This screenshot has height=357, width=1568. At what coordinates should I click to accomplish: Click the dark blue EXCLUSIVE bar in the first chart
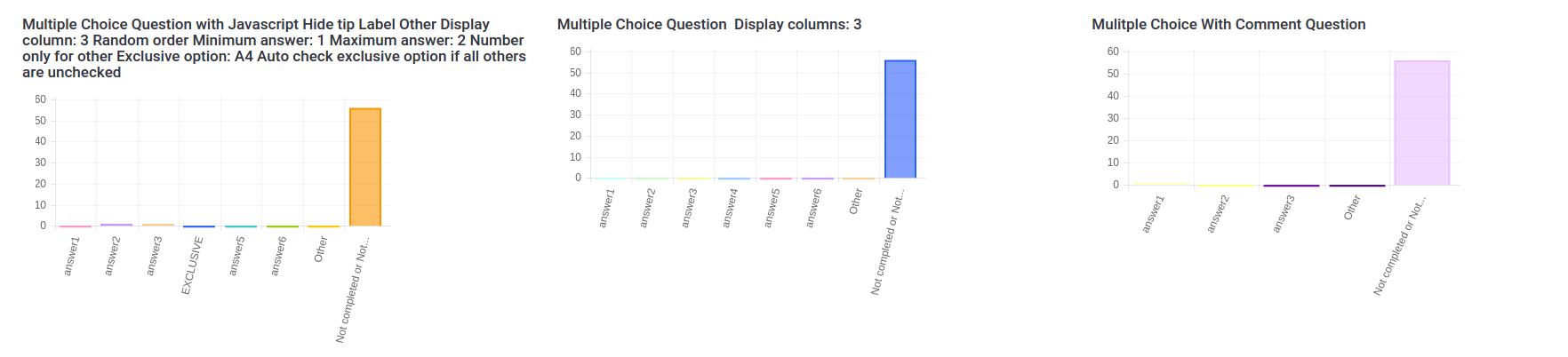click(199, 226)
